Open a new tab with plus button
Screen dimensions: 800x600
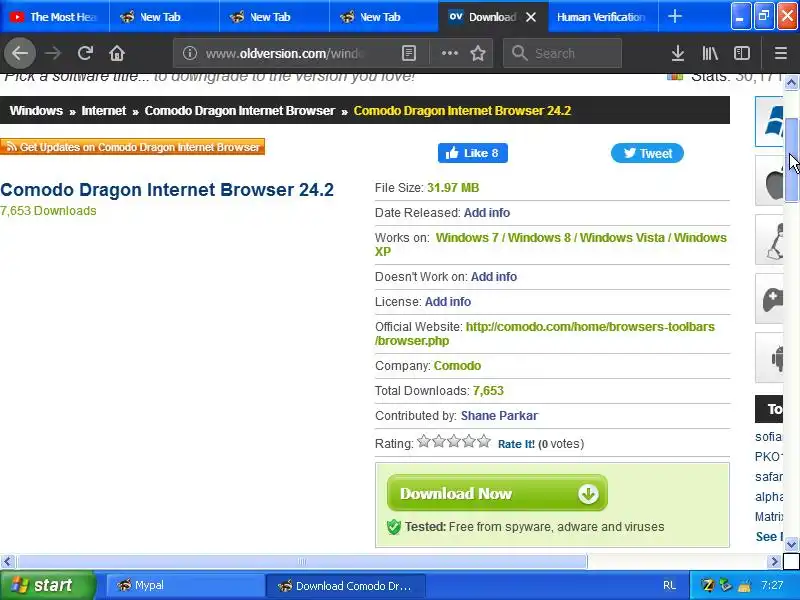(x=674, y=16)
